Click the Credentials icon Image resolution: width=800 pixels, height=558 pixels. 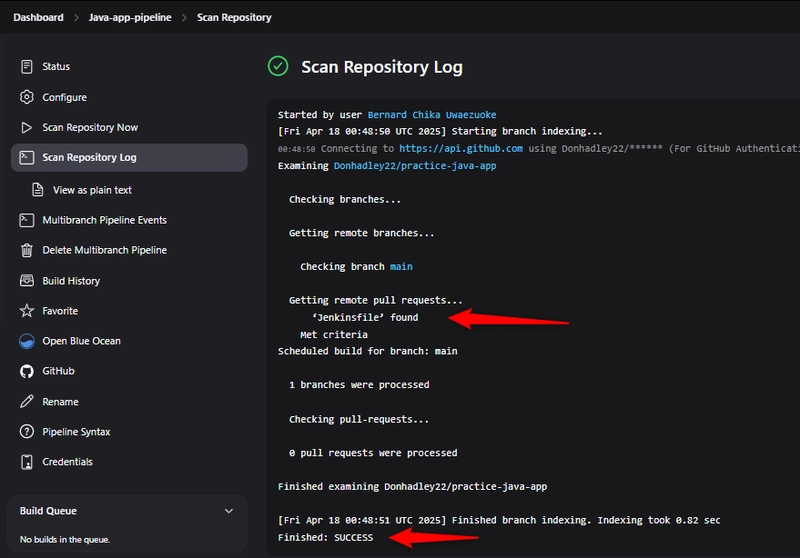[x=27, y=462]
